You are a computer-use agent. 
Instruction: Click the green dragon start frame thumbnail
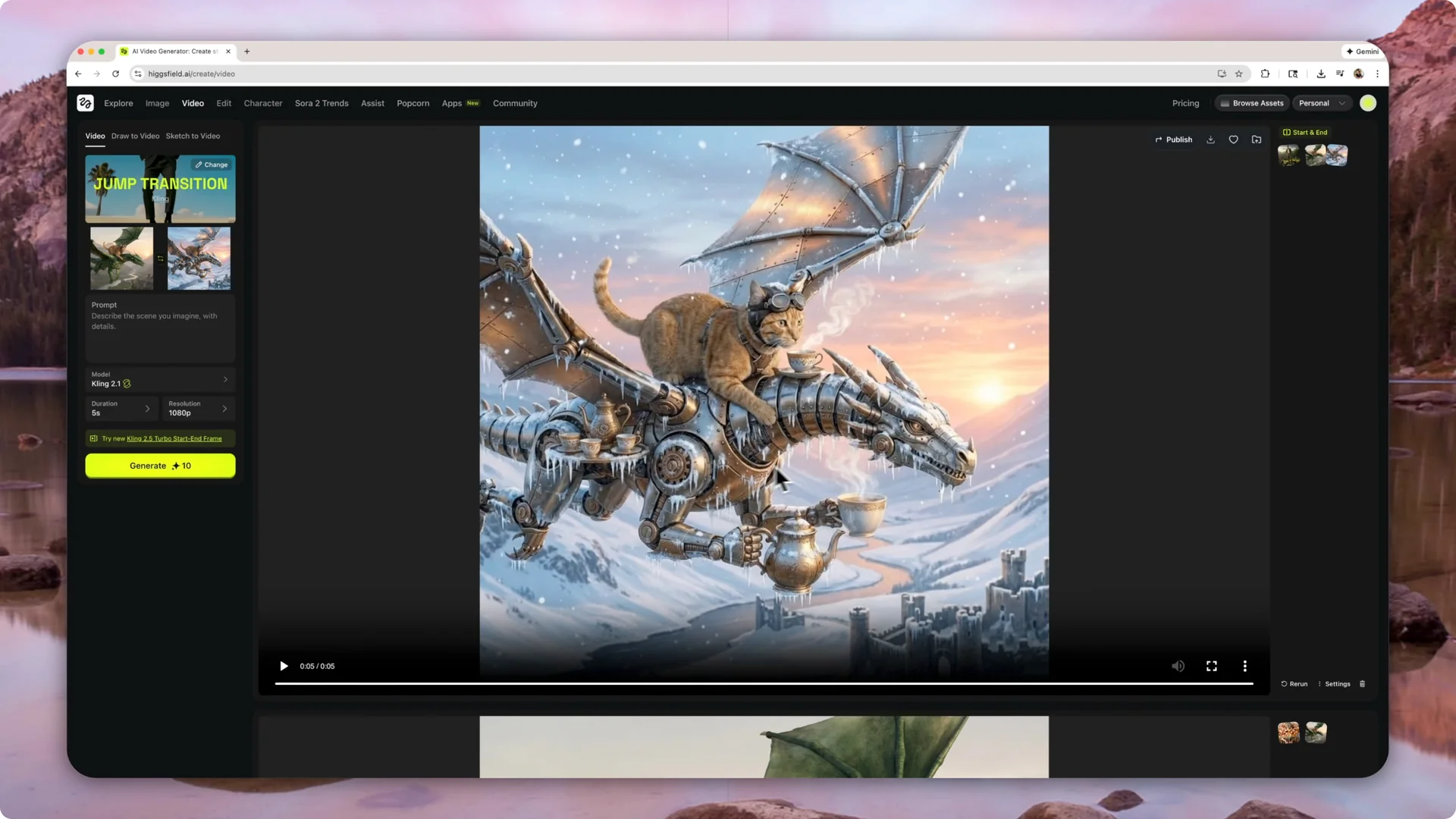121,259
